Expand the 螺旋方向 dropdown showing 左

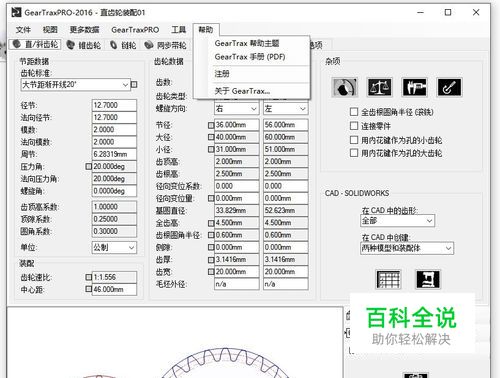[x=285, y=109]
